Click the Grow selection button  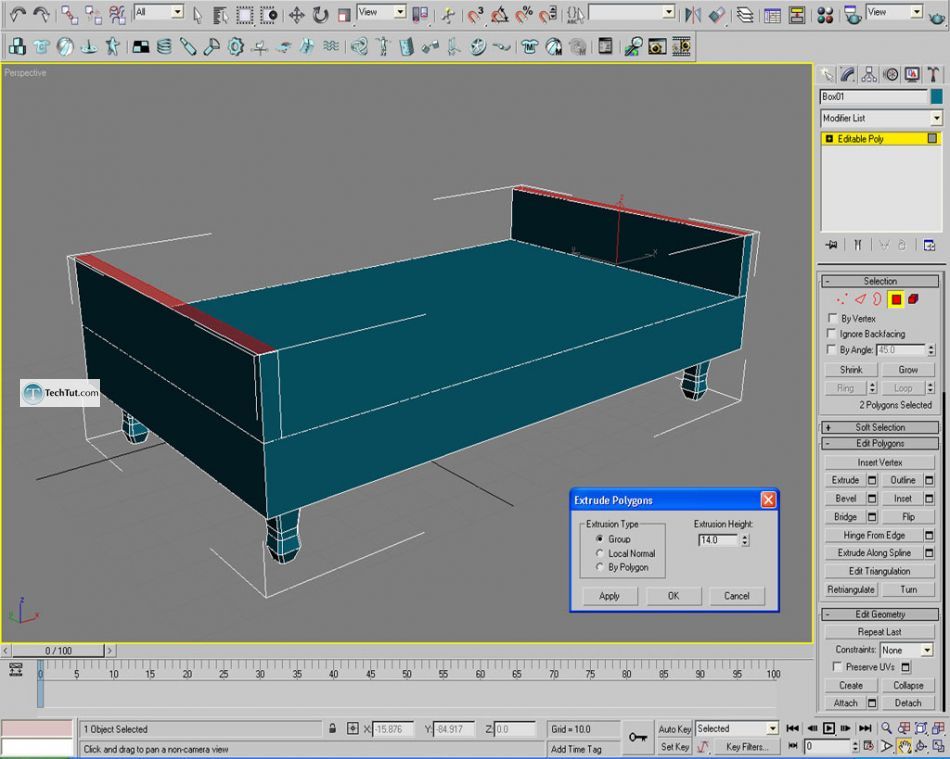click(908, 370)
